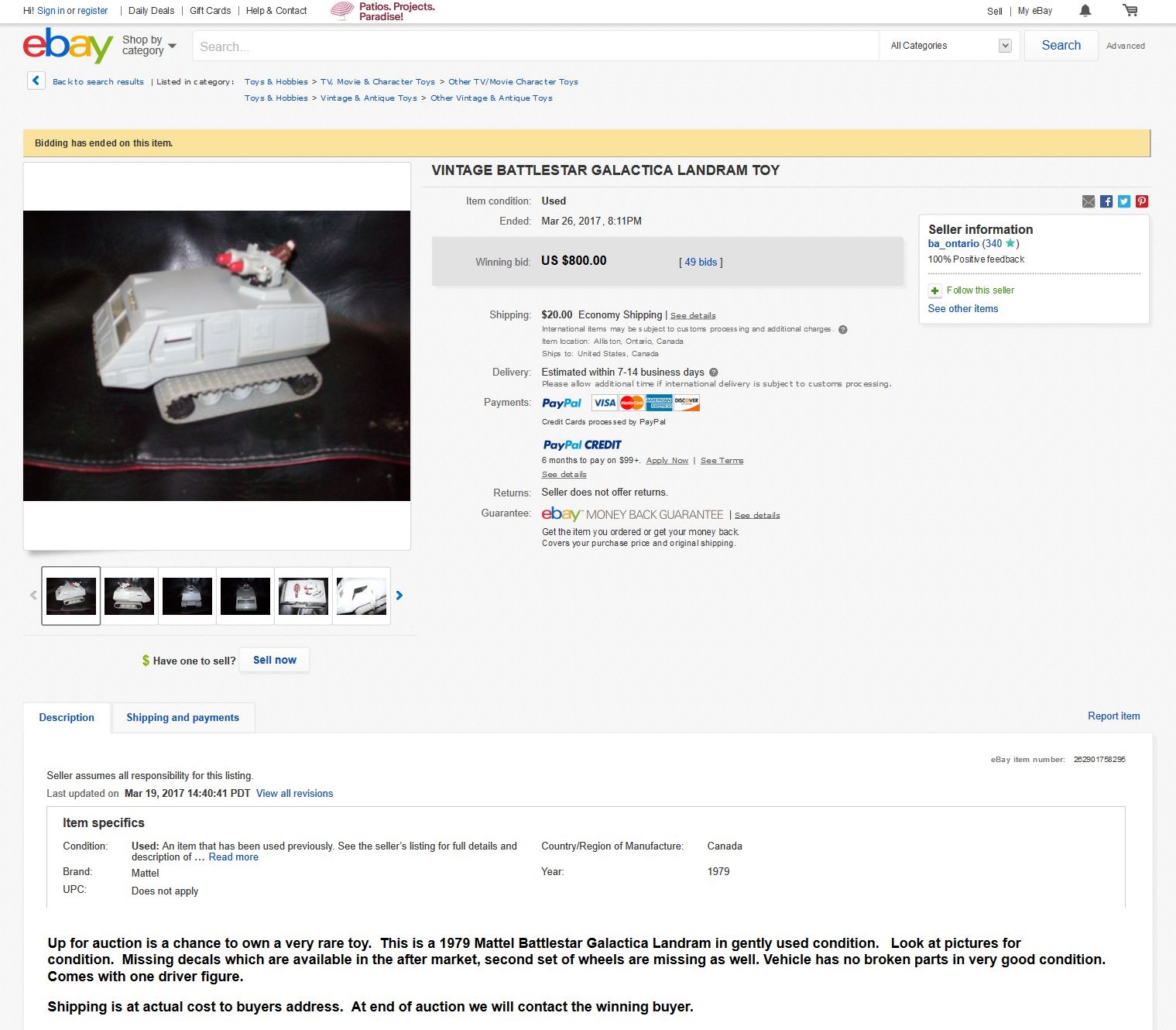Click the eBay logo
The image size is (1176, 1030).
[x=68, y=46]
